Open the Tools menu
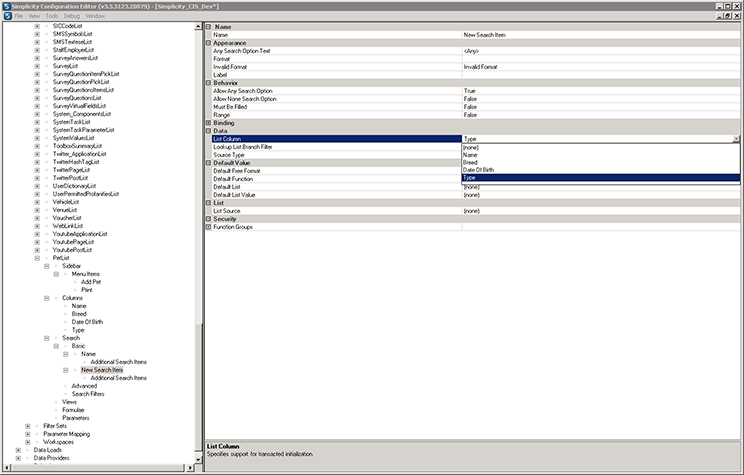 (52, 16)
